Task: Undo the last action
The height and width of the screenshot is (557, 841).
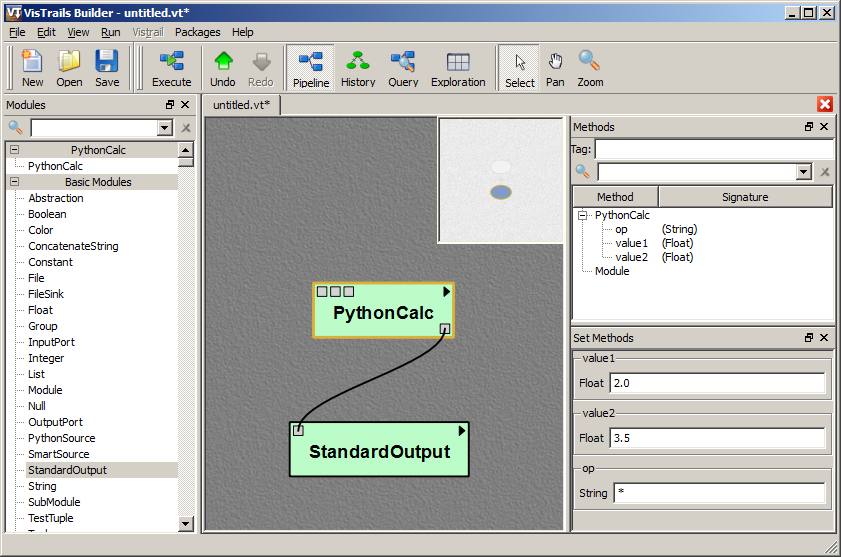Action: pyautogui.click(x=223, y=68)
